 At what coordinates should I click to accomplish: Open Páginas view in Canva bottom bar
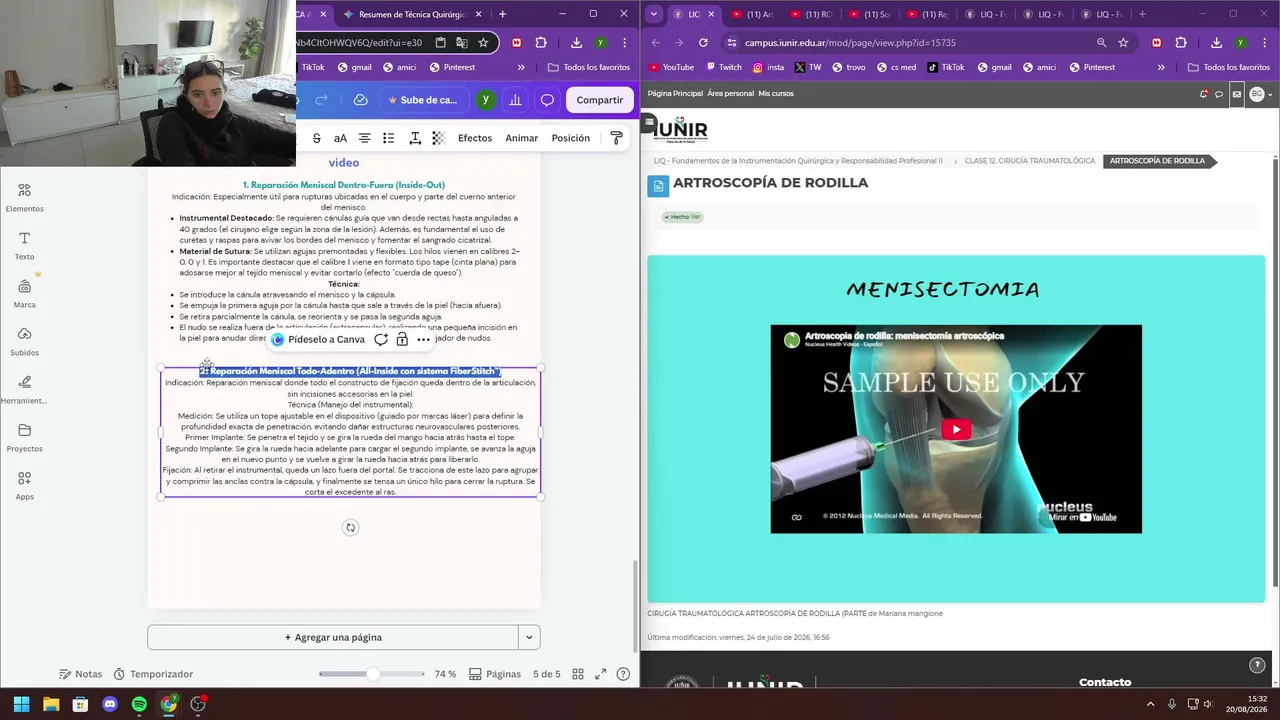(x=495, y=674)
